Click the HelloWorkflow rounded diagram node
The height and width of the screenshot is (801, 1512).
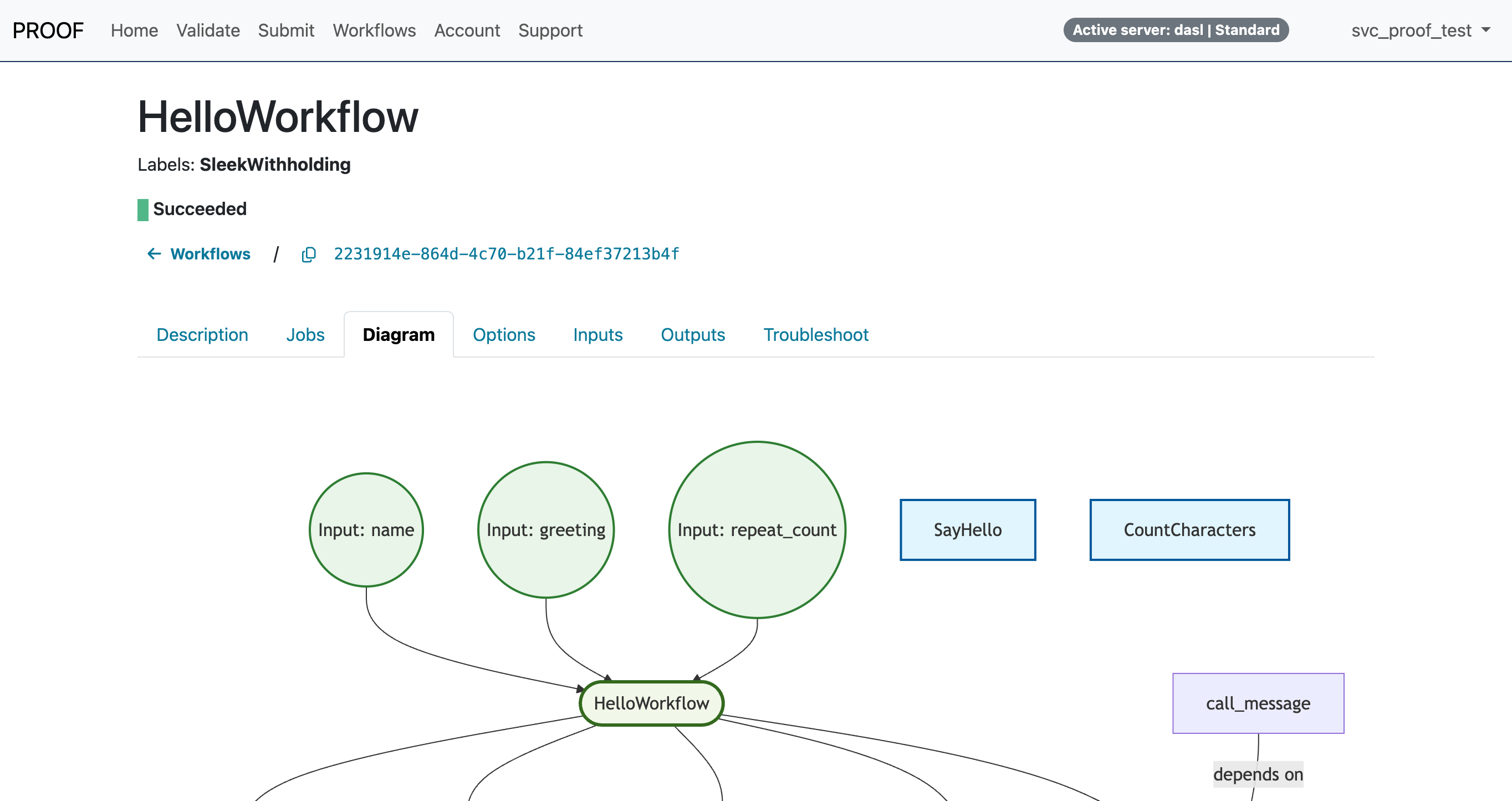(x=651, y=703)
